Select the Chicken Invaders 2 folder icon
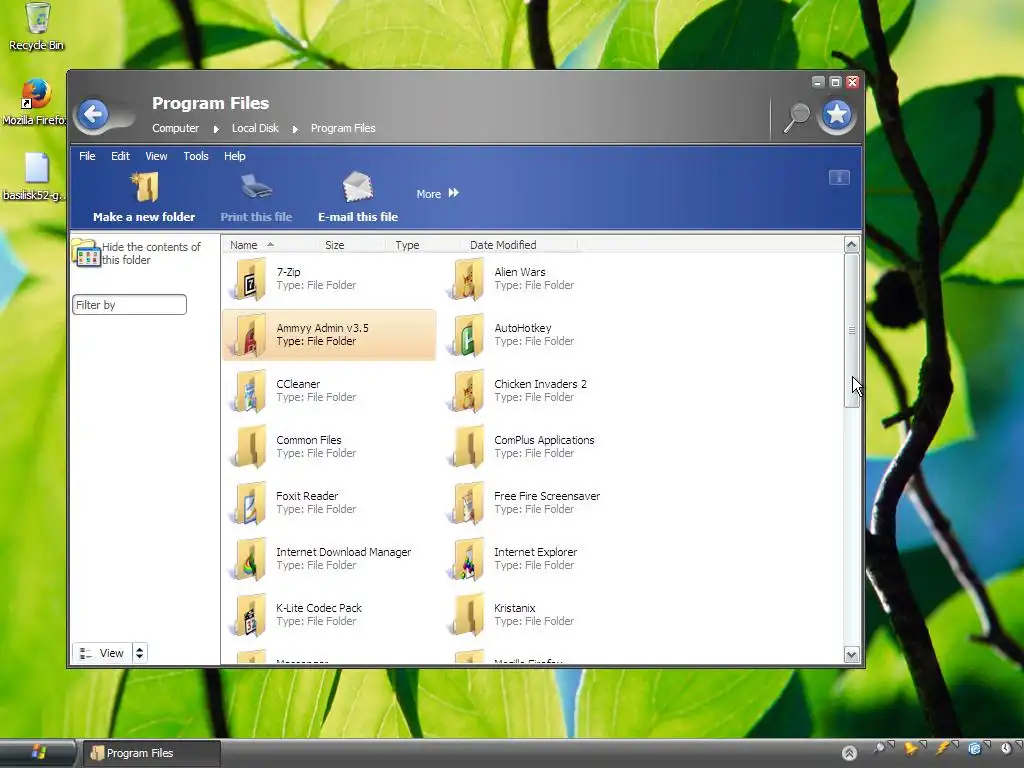The image size is (1024, 768). tap(467, 392)
